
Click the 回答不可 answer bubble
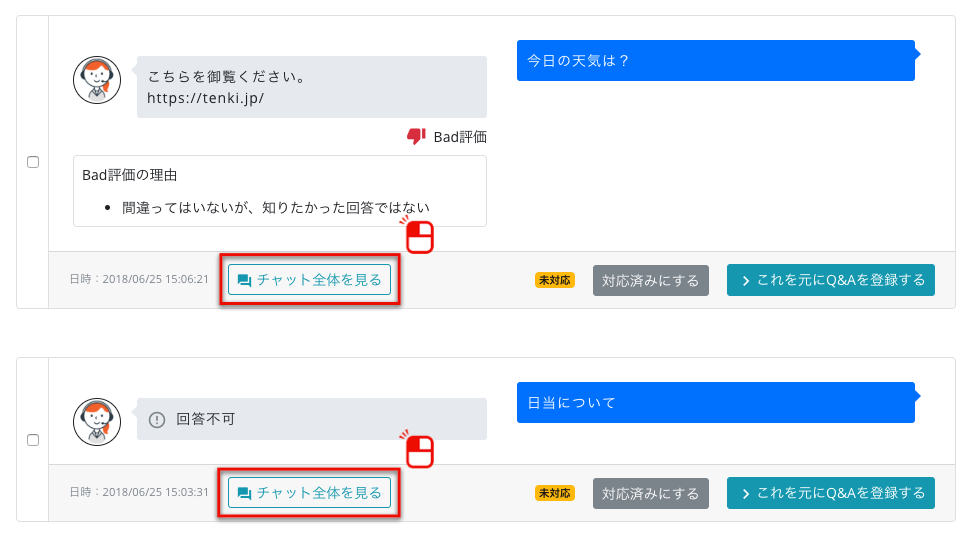coord(311,419)
